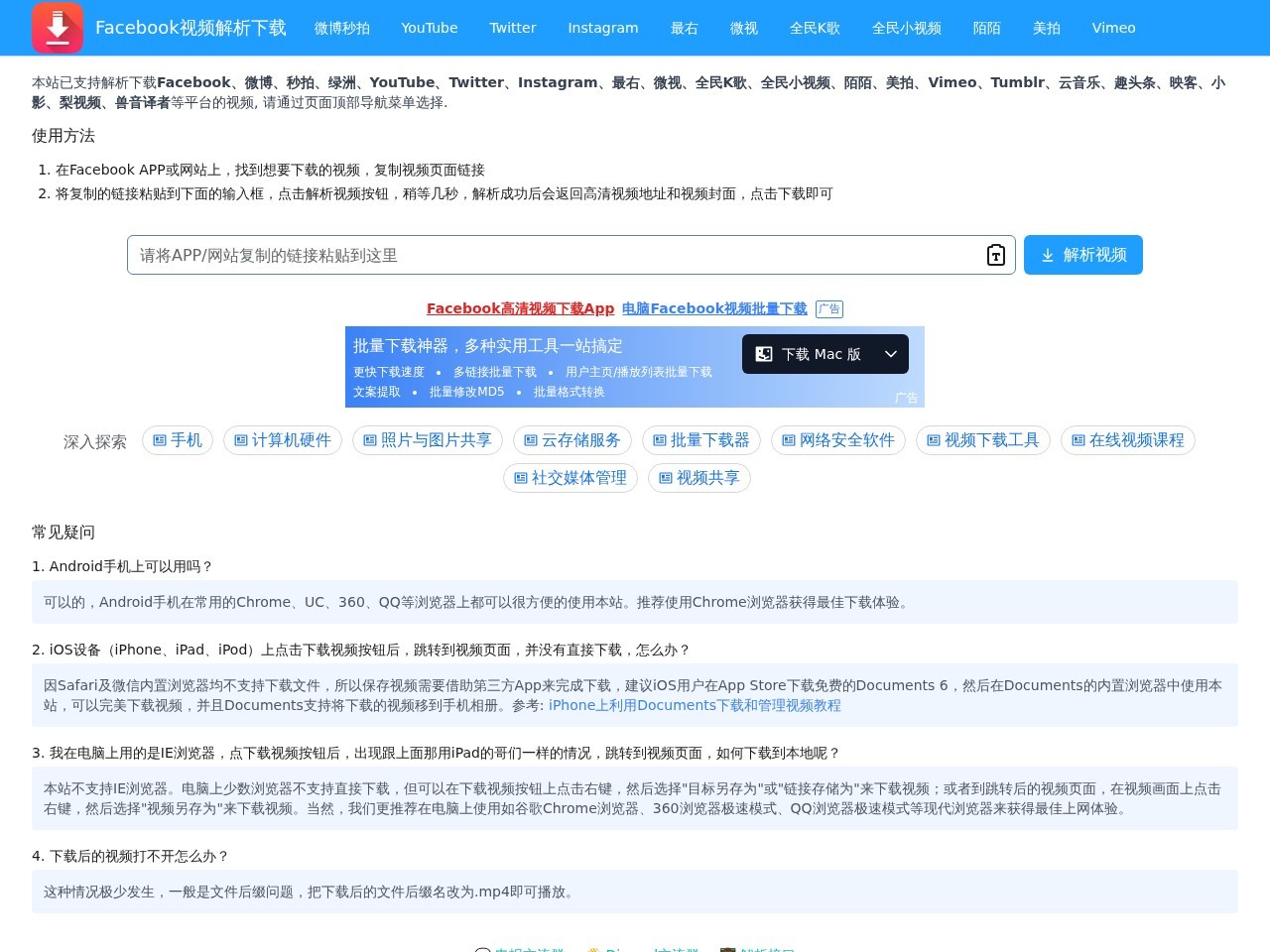Select 美拍 in the top navigation

[x=1047, y=28]
